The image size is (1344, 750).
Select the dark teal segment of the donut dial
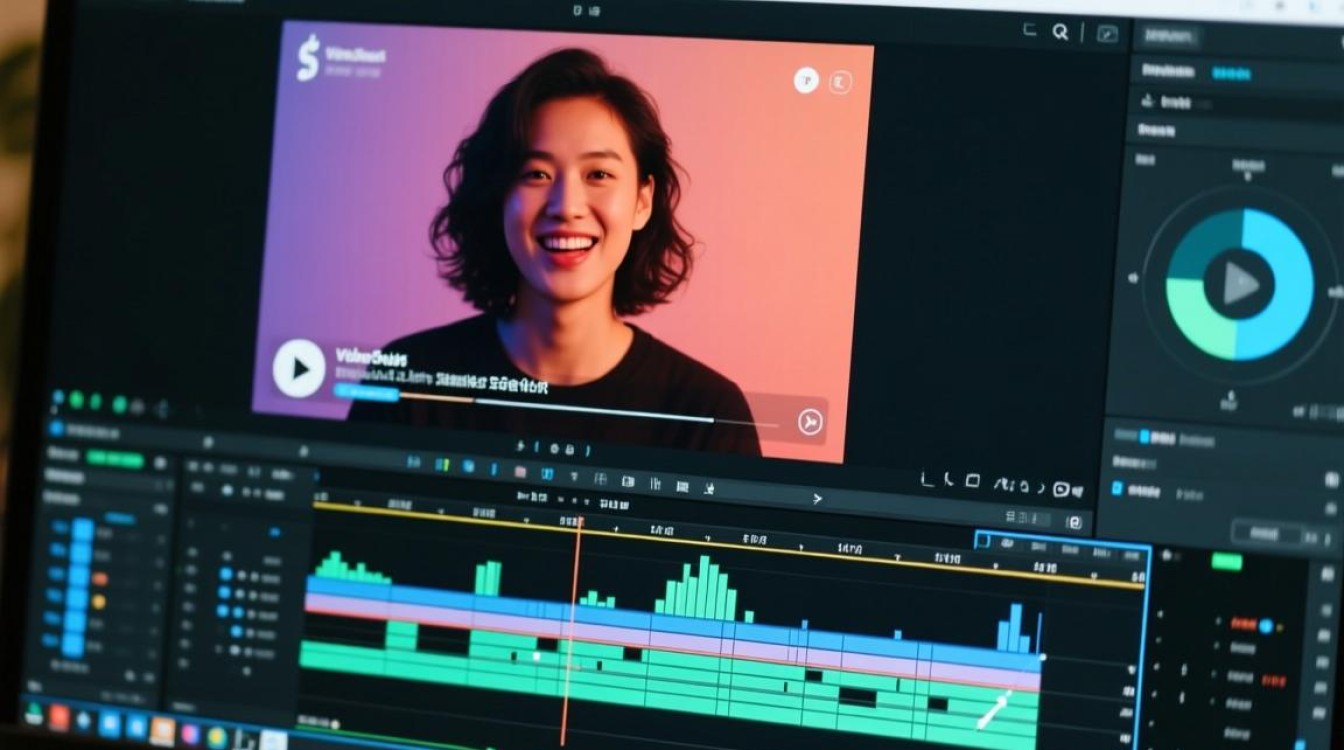pyautogui.click(x=1200, y=245)
